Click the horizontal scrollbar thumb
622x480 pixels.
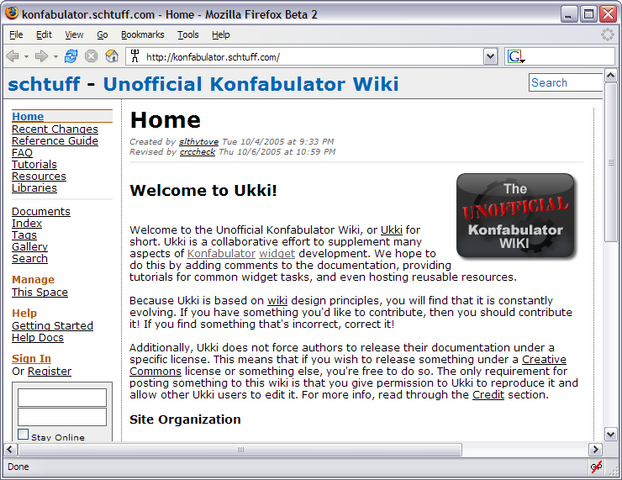(240, 449)
